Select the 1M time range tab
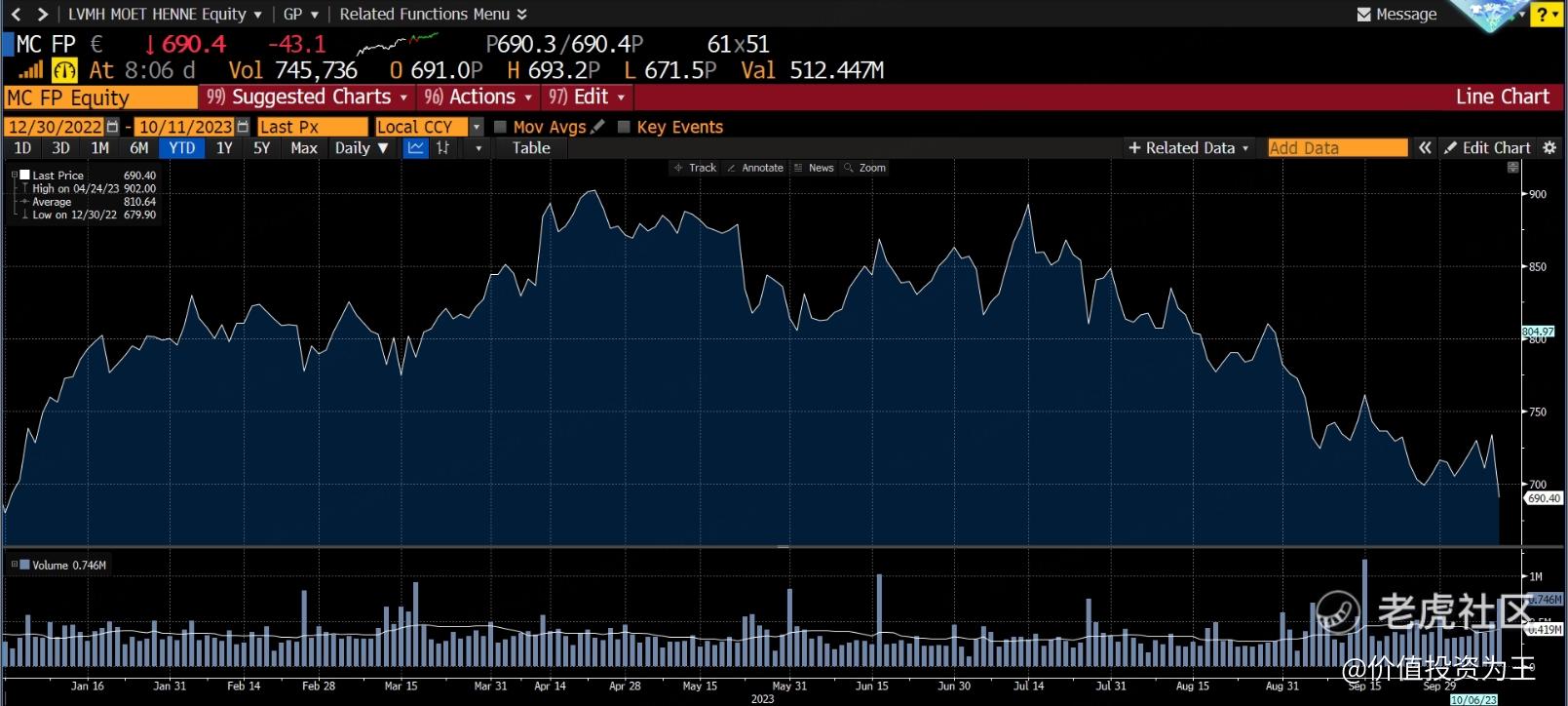The width and height of the screenshot is (1568, 706). pyautogui.click(x=99, y=148)
